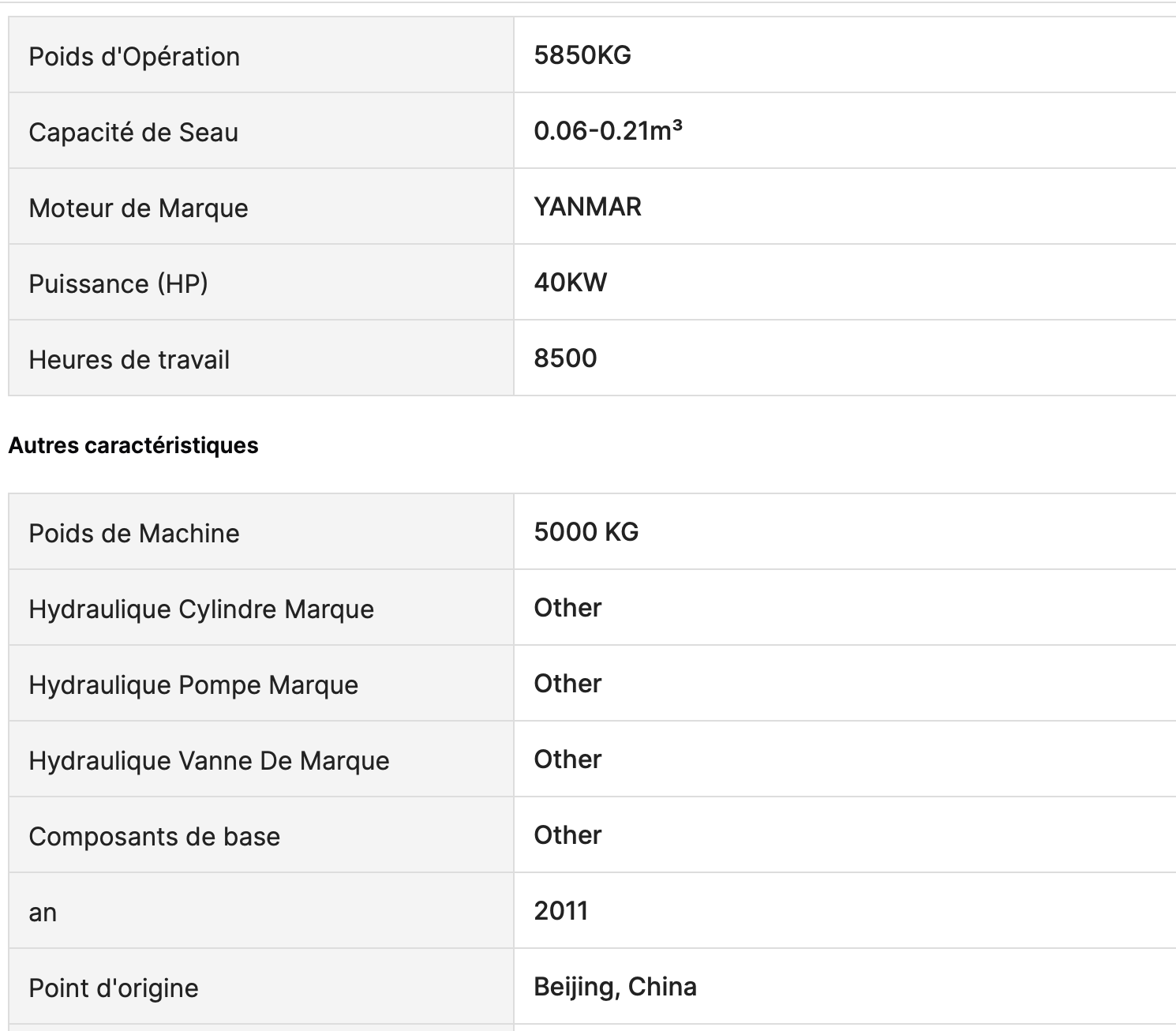Select the 8500 working hours value
1176x1031 pixels.
click(x=565, y=358)
